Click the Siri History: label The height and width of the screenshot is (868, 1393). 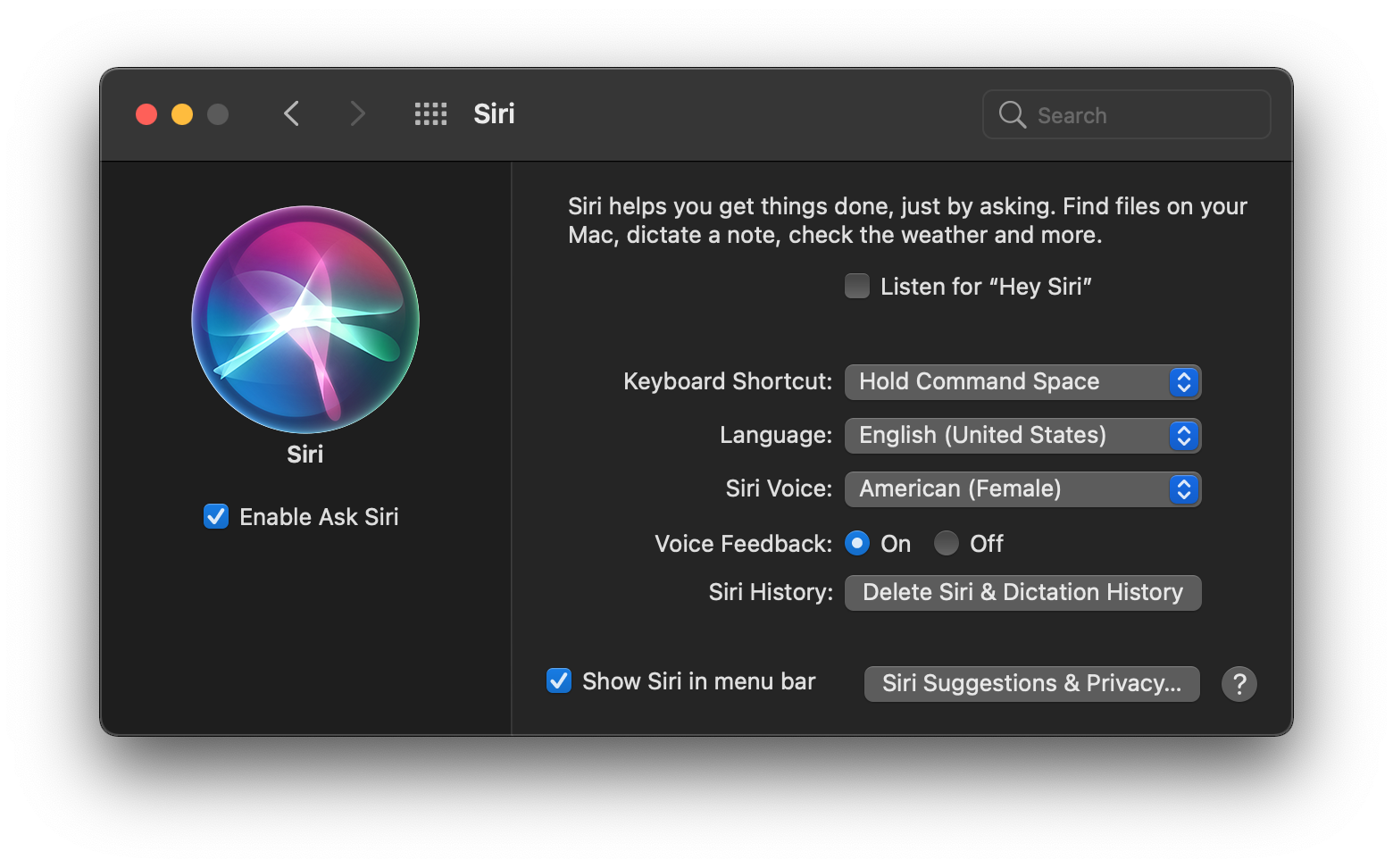(771, 593)
